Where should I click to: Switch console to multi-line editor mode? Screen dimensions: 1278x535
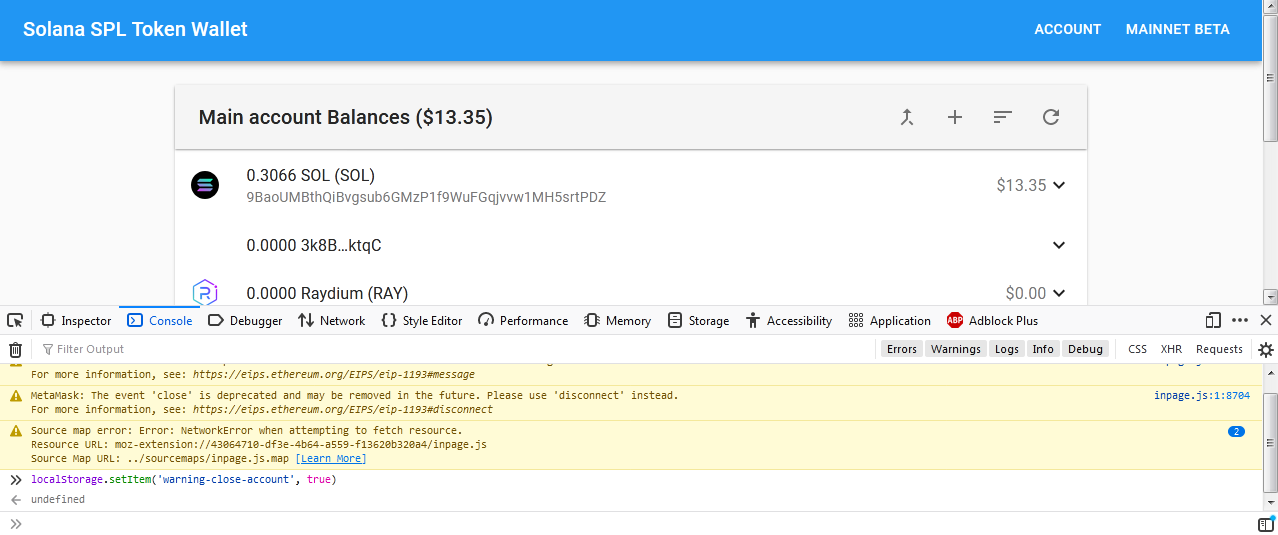[1265, 525]
